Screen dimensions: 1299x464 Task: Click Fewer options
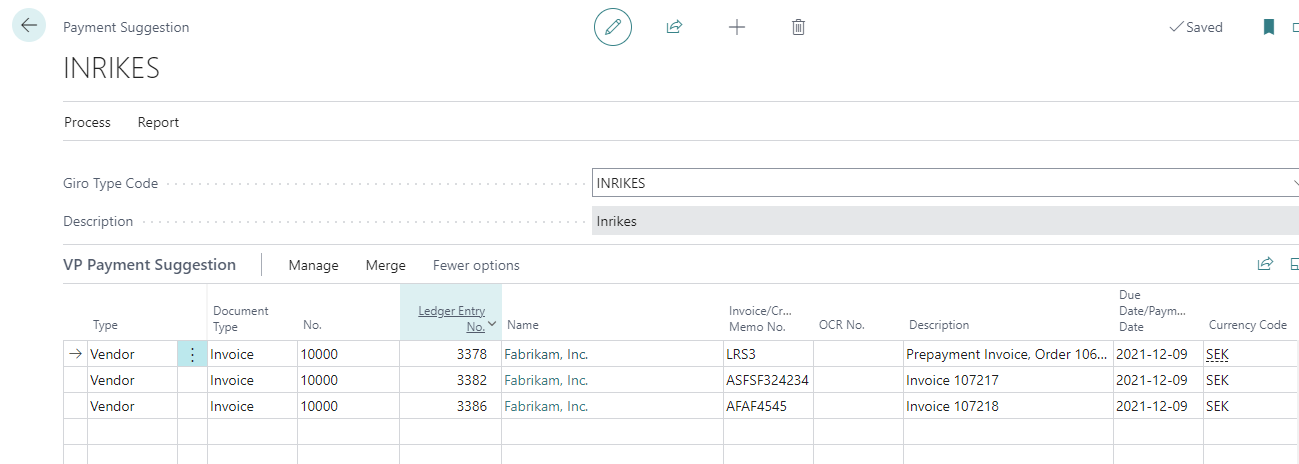(x=476, y=265)
